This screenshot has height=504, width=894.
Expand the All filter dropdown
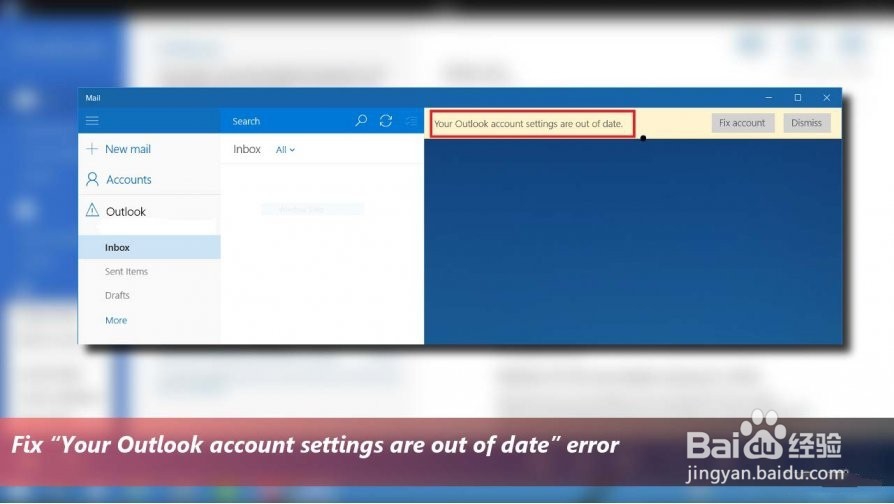click(x=285, y=149)
